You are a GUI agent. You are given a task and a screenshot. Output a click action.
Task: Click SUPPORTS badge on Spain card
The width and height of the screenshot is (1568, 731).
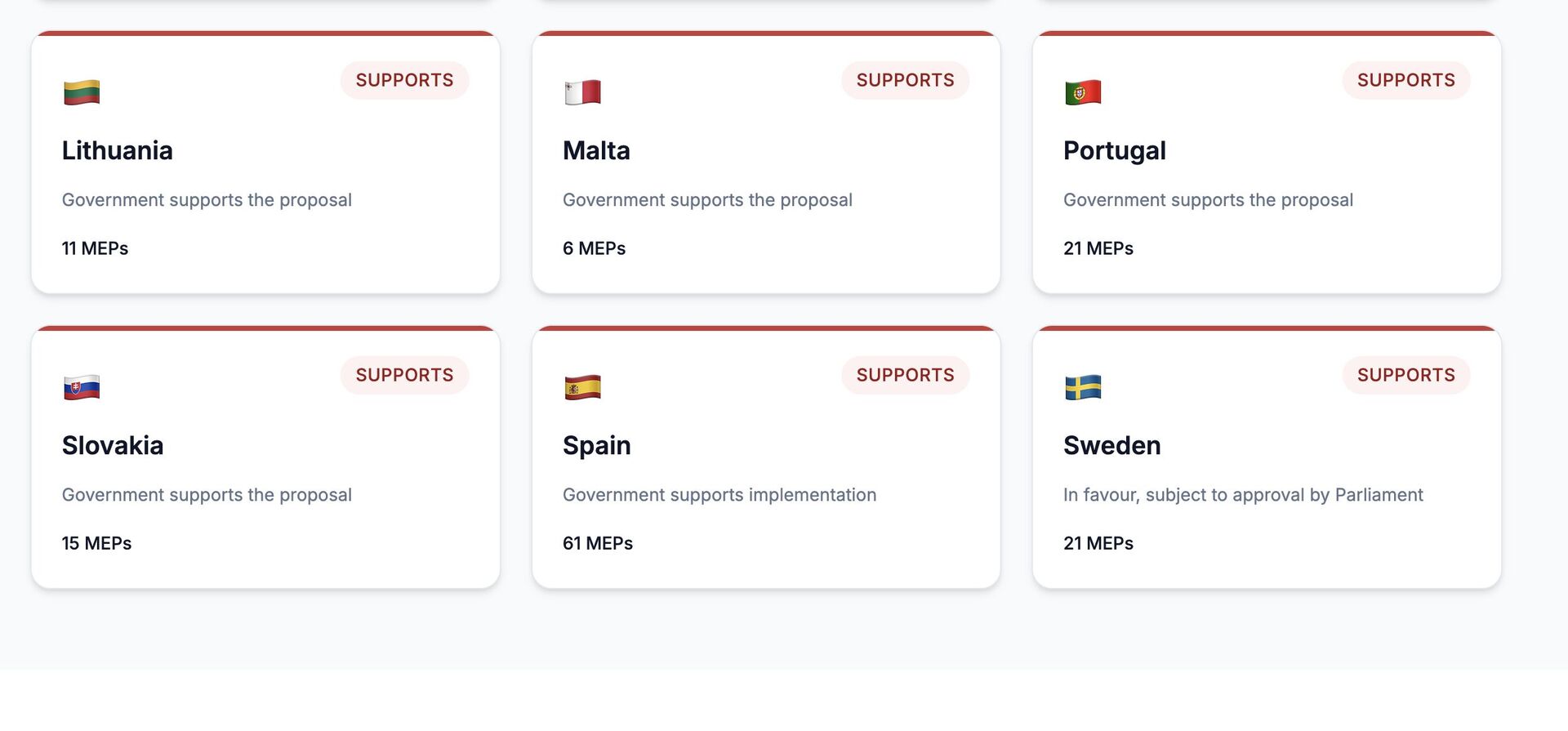coord(905,375)
